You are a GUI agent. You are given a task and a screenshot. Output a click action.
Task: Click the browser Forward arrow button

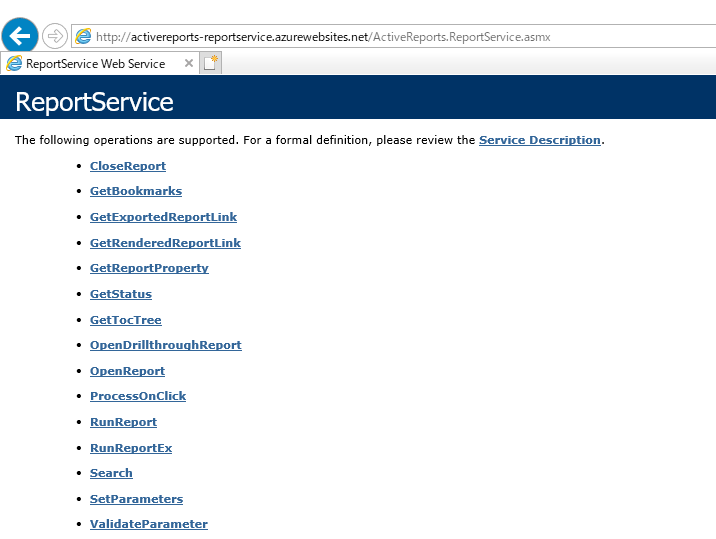(x=55, y=36)
